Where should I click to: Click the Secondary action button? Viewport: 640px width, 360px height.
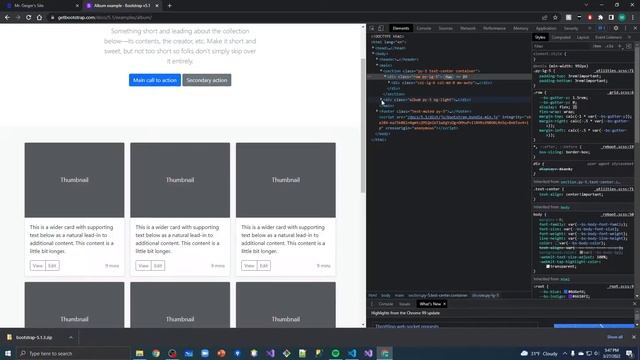tap(207, 80)
